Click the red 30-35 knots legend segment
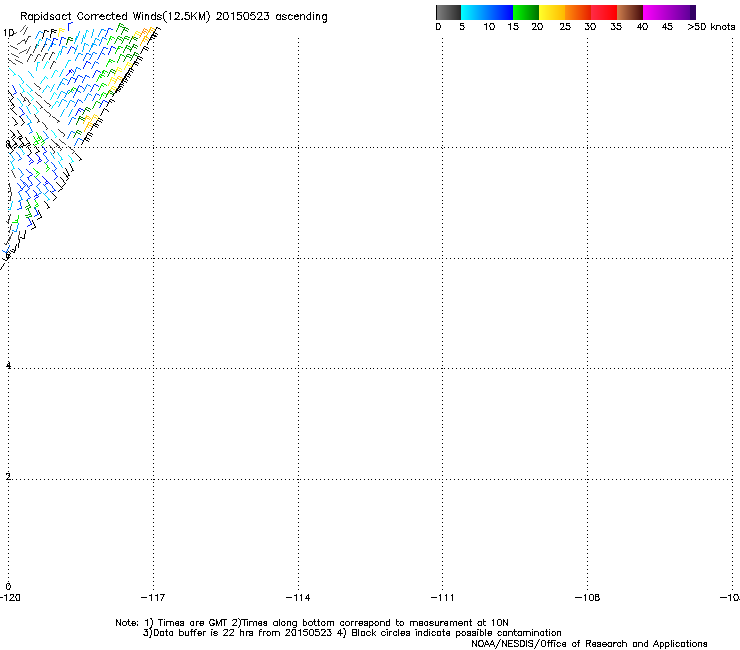The height and width of the screenshot is (650, 740). click(604, 12)
